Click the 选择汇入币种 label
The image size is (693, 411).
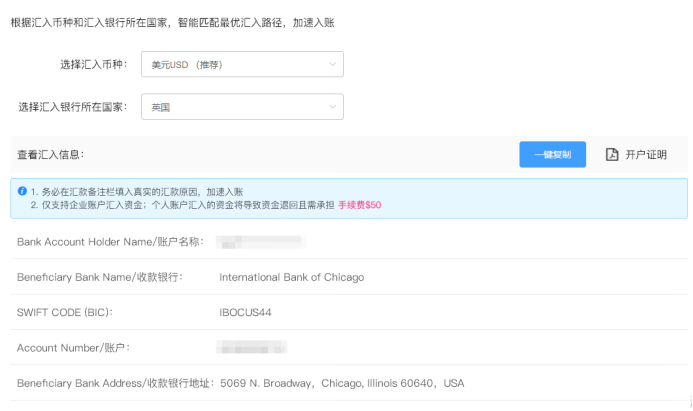click(94, 65)
